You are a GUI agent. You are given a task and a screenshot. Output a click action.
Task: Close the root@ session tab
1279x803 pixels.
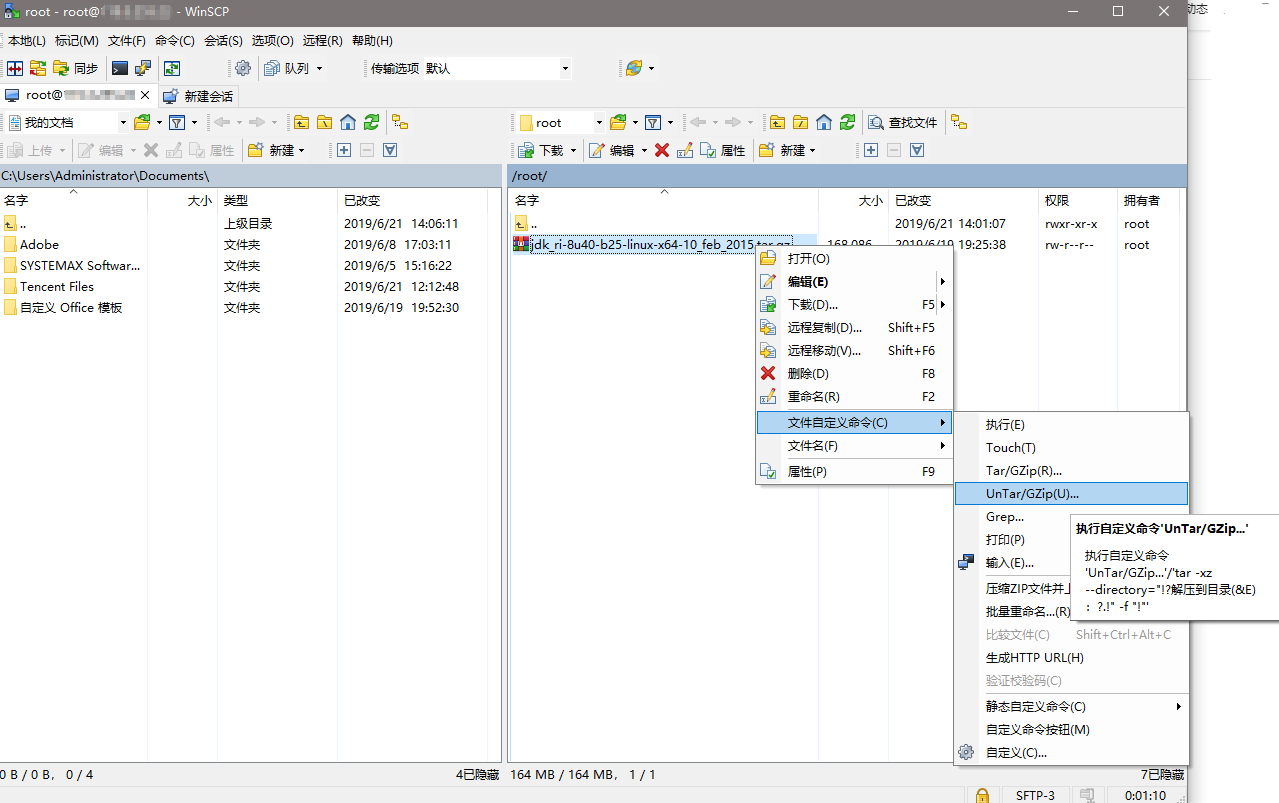(x=145, y=96)
